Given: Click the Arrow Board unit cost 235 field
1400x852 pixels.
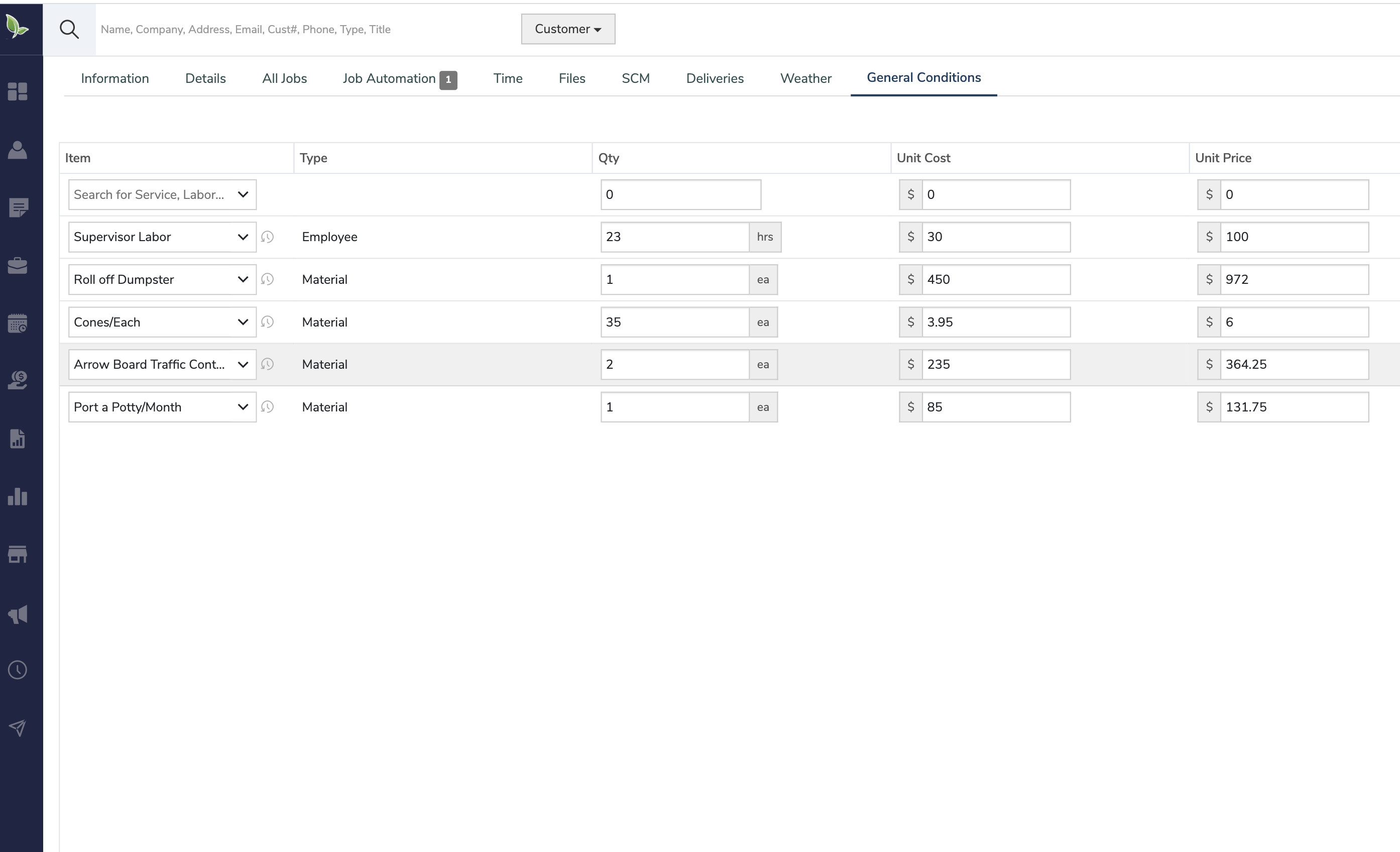Looking at the screenshot, I should (996, 364).
